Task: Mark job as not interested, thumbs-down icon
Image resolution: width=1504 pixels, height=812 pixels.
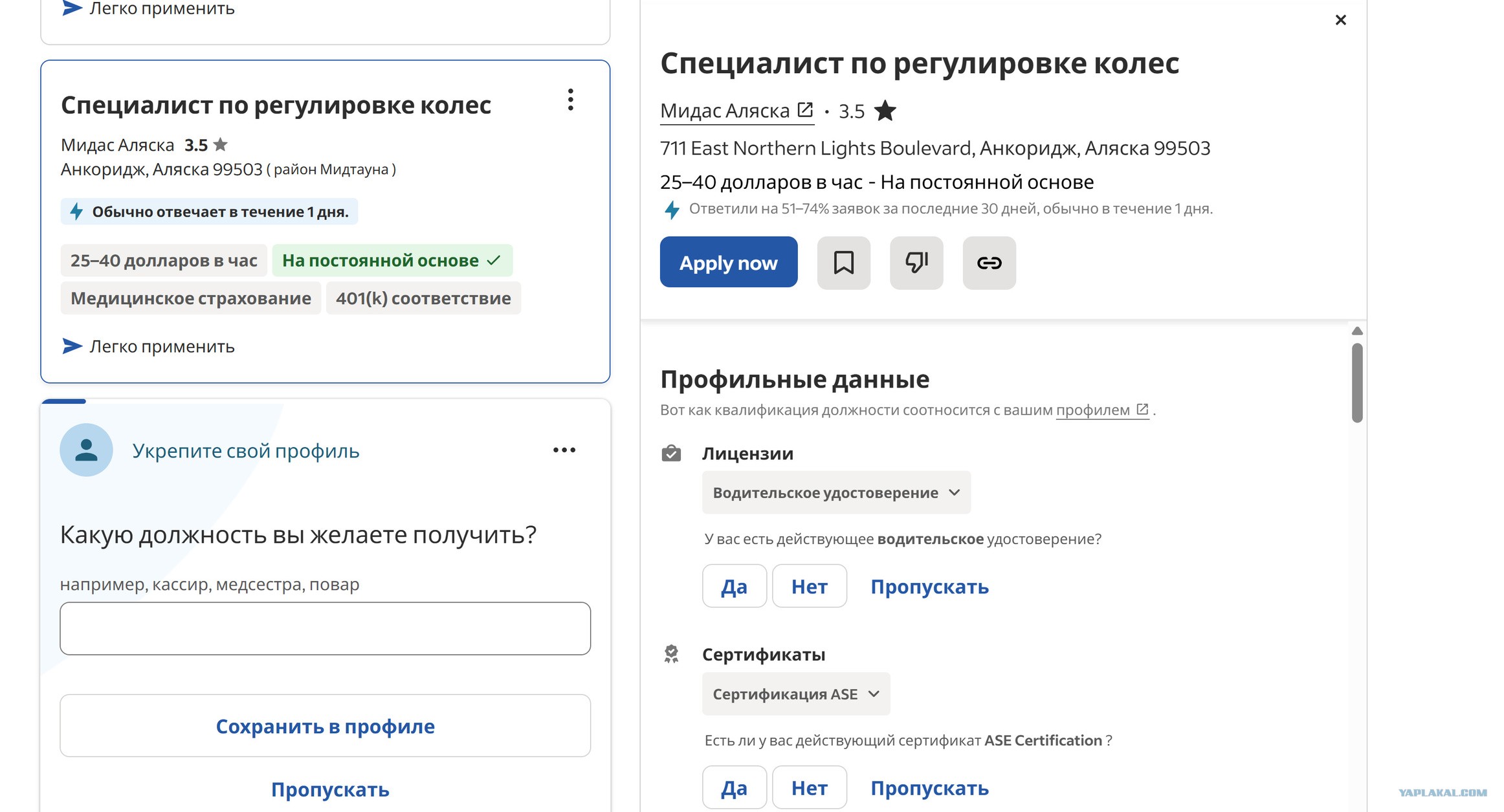Action: click(916, 263)
